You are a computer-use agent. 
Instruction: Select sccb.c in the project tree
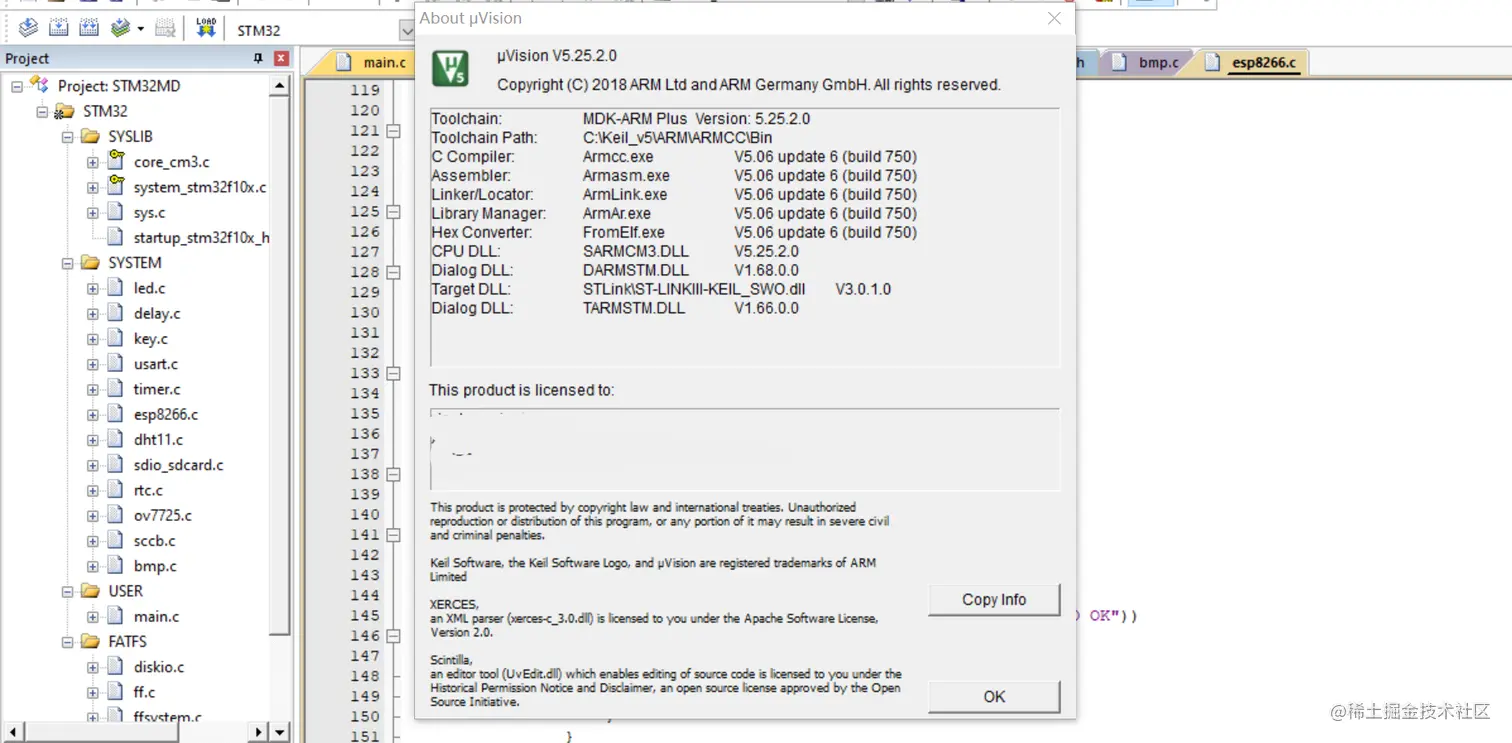pyautogui.click(x=155, y=540)
